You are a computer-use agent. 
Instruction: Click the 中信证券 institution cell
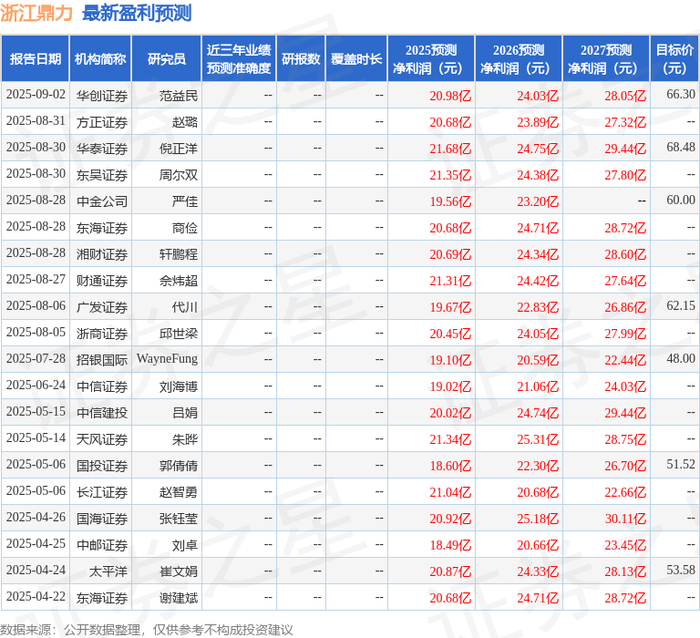pos(102,387)
